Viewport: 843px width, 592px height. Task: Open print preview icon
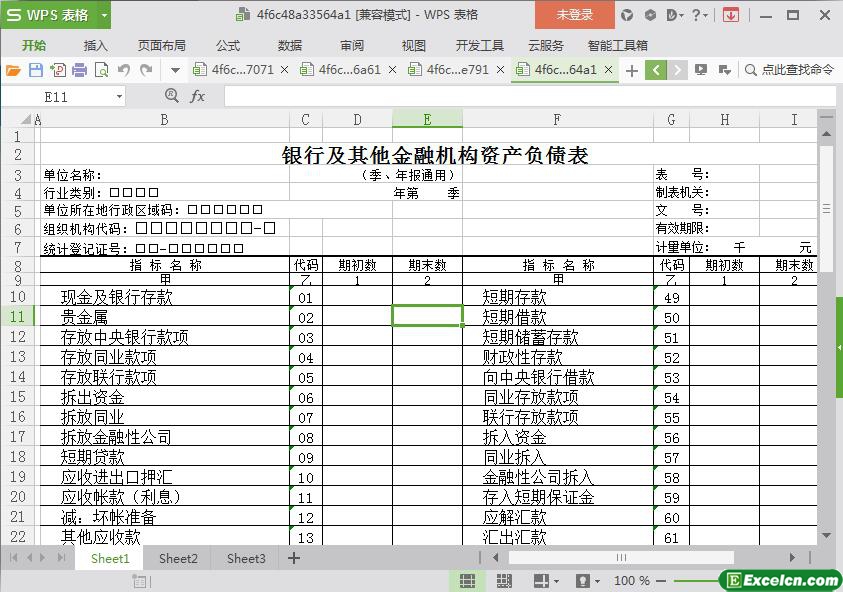[x=102, y=70]
